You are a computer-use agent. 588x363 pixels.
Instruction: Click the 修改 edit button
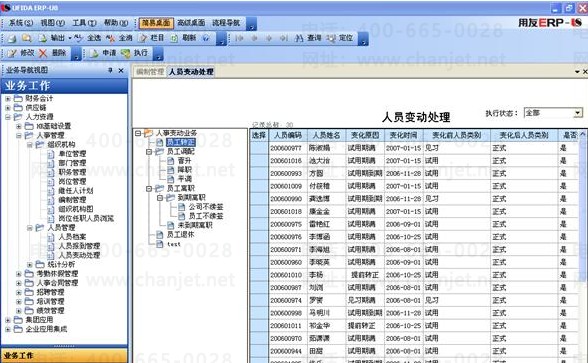pos(21,53)
